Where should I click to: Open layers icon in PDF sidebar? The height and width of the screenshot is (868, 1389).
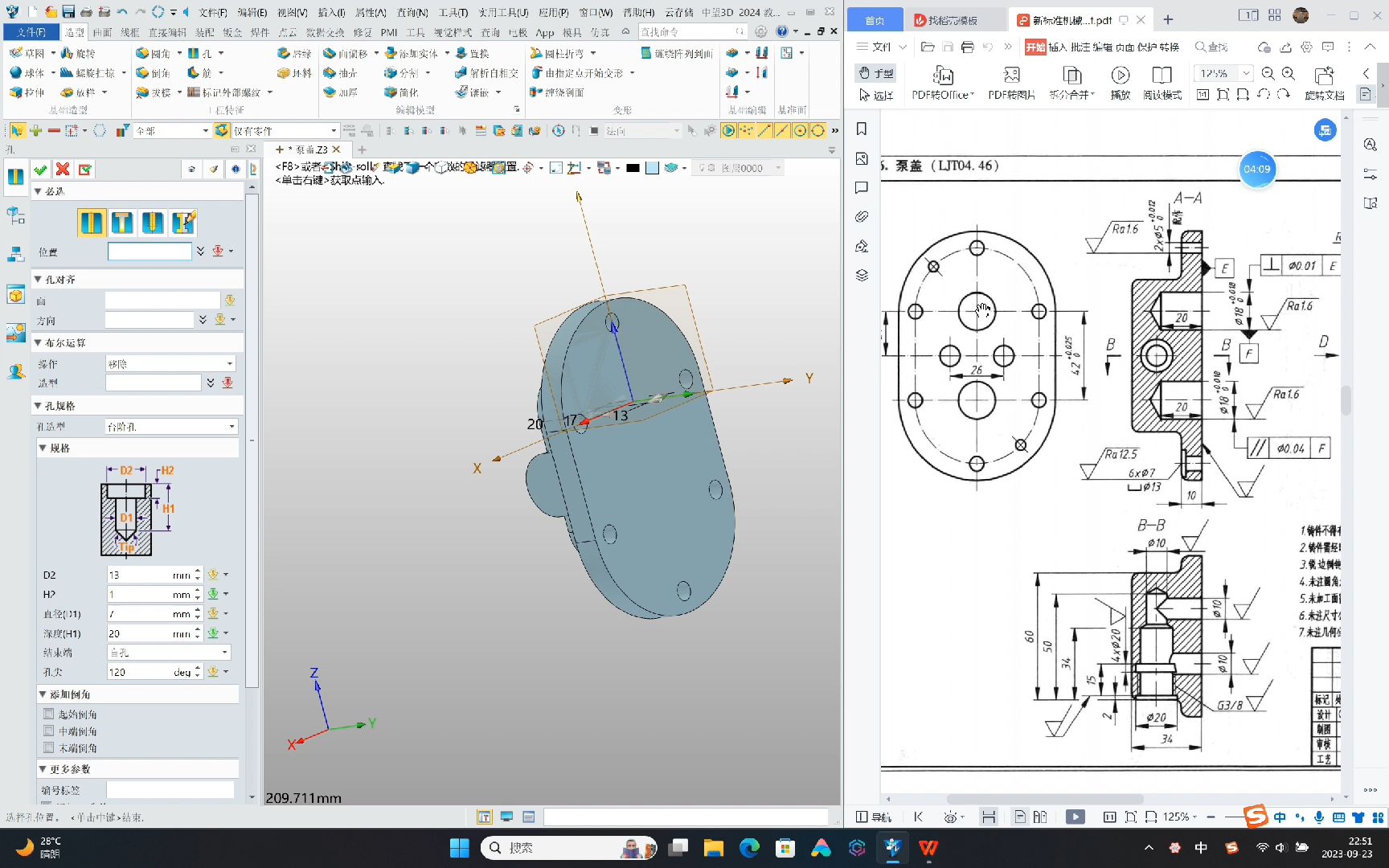tap(862, 275)
